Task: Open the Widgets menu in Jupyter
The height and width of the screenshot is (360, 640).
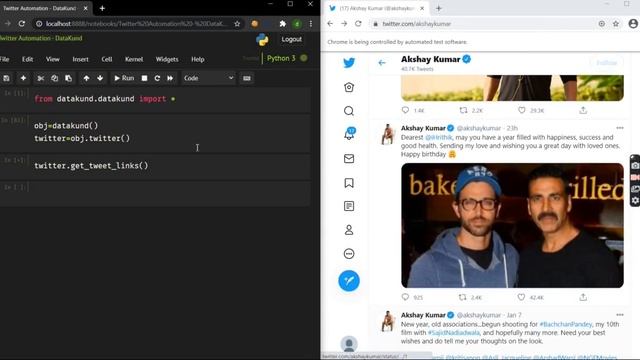Action: point(167,59)
